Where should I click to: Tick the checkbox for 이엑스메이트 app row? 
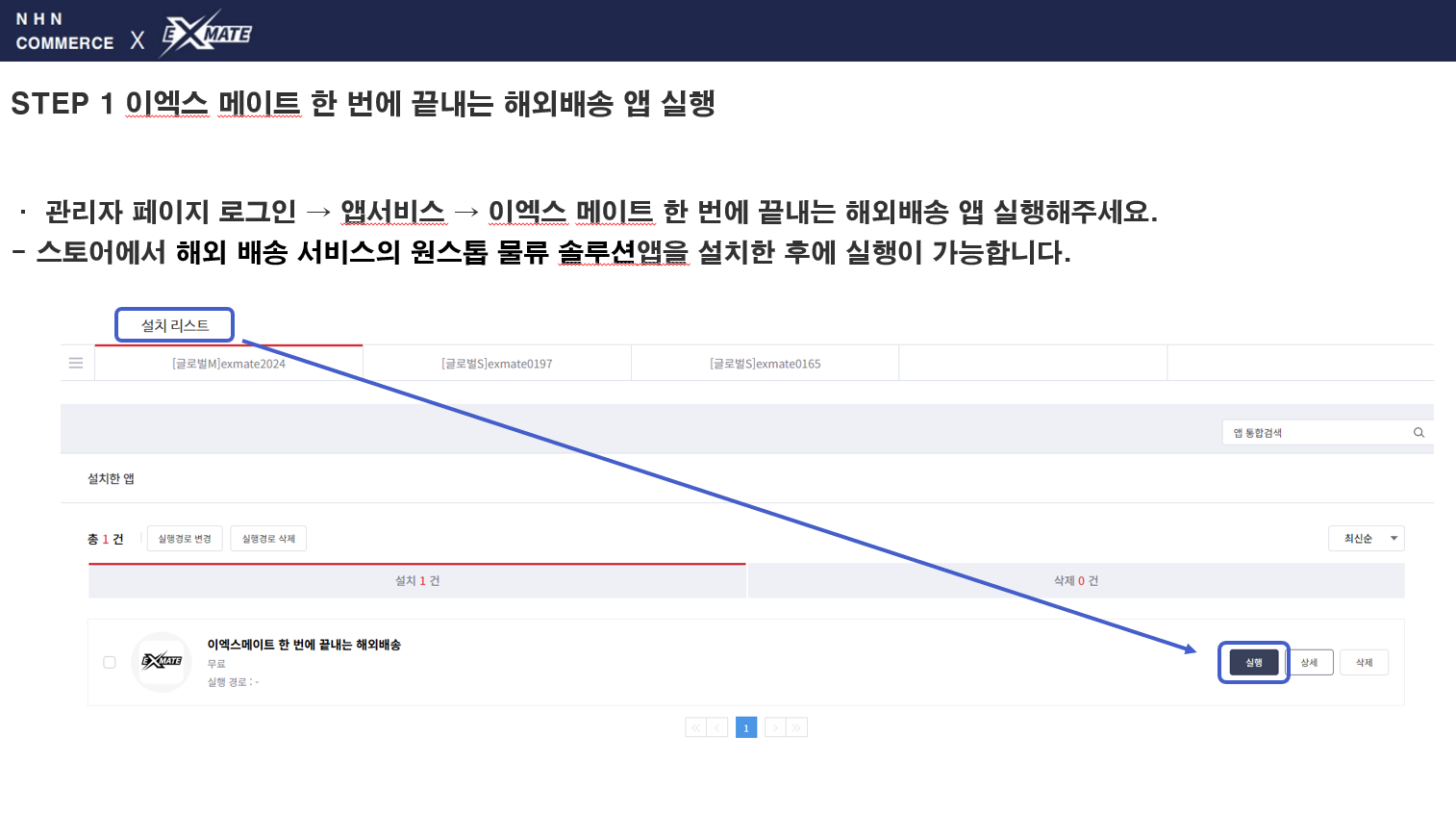point(110,662)
